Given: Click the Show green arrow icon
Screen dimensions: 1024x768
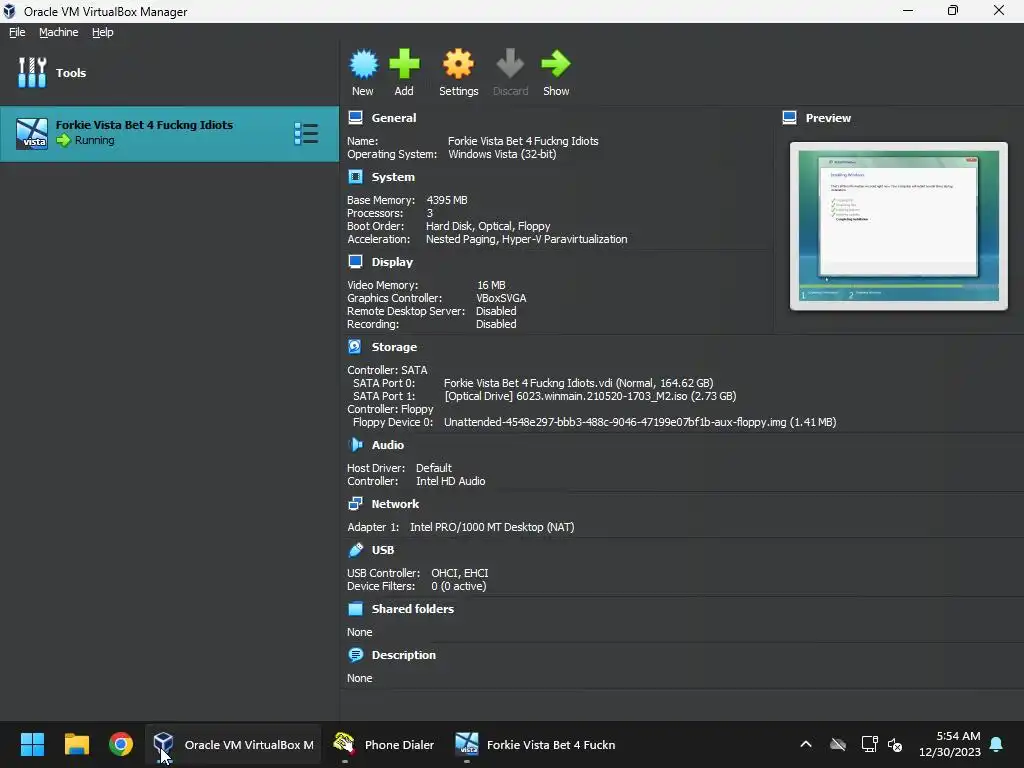Looking at the screenshot, I should [556, 64].
